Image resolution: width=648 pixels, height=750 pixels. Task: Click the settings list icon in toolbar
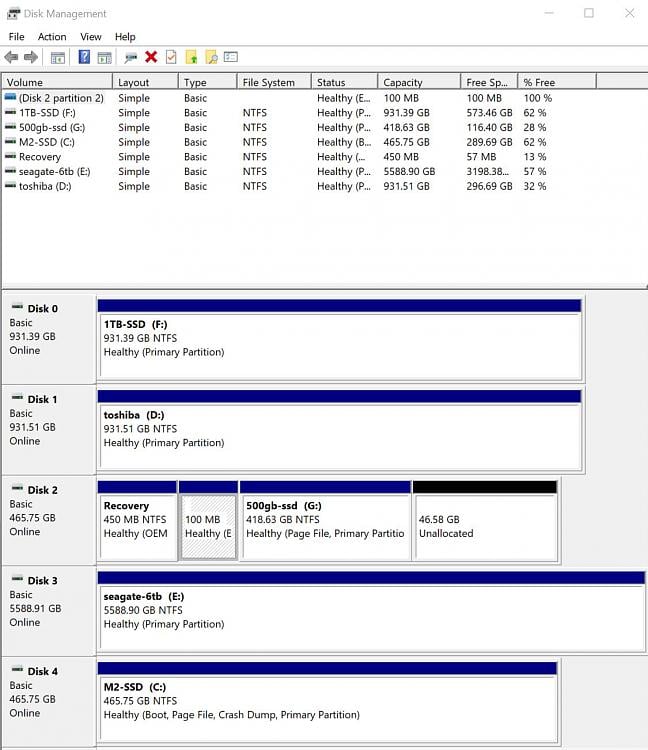[231, 57]
